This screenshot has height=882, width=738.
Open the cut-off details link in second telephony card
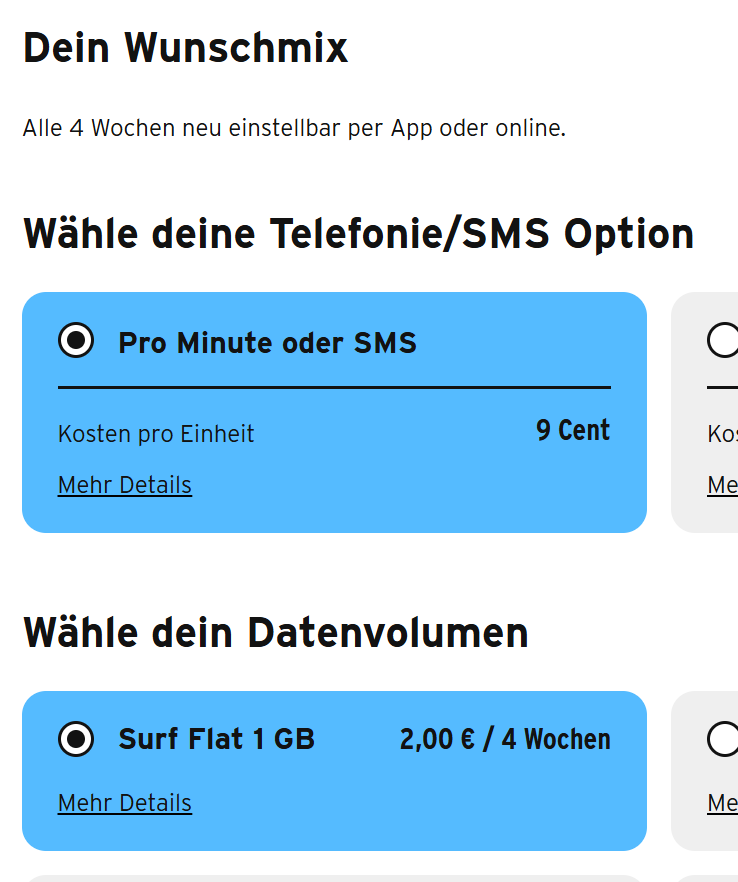723,485
